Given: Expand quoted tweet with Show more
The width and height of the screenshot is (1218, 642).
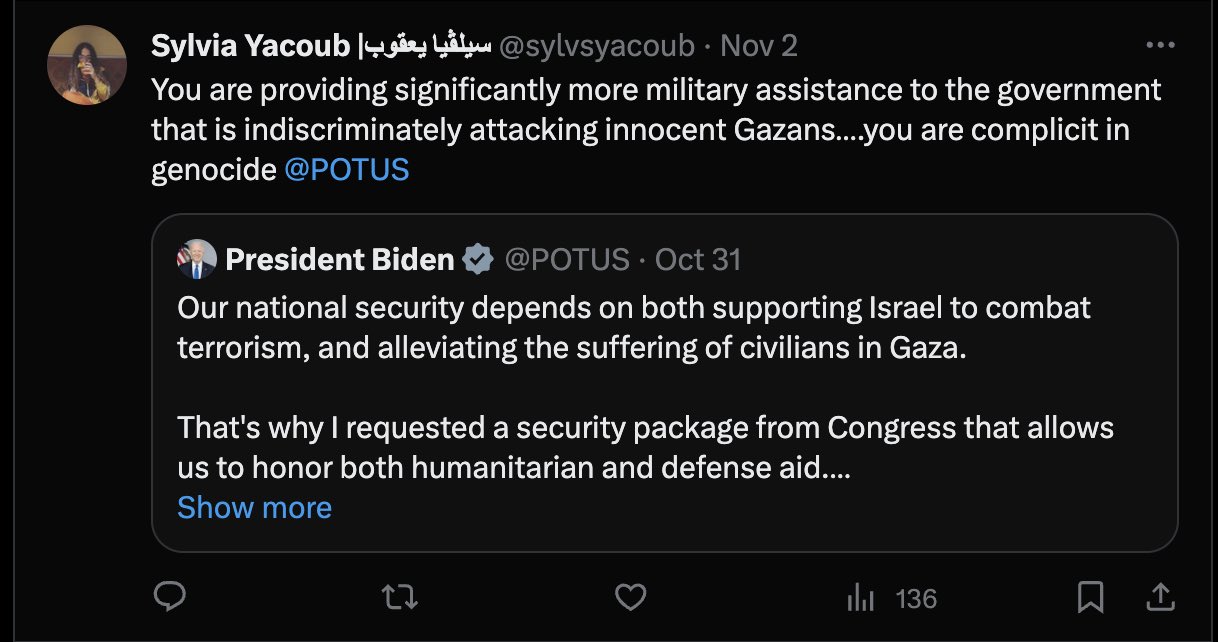Looking at the screenshot, I should (x=254, y=508).
